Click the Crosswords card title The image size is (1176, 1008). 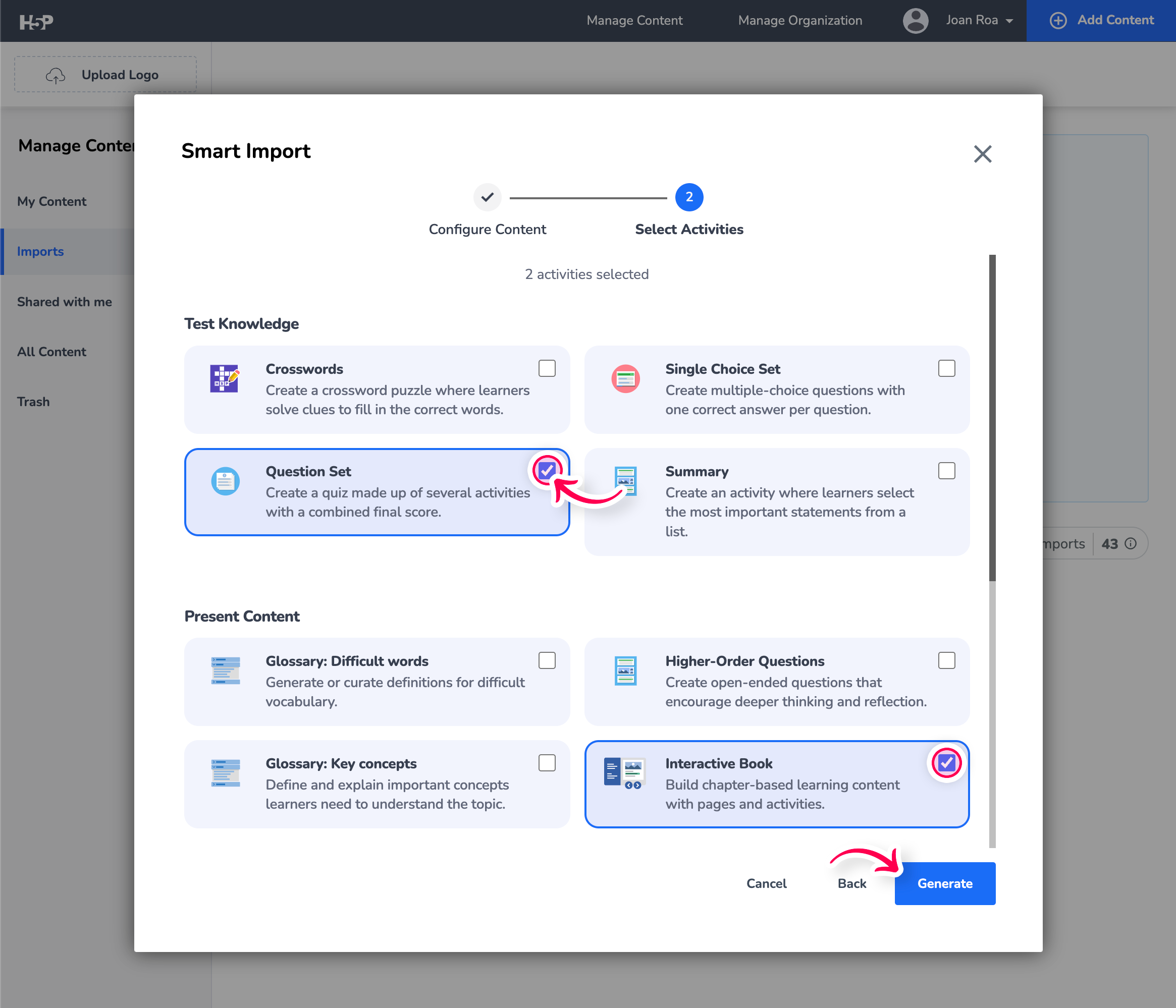tap(304, 369)
